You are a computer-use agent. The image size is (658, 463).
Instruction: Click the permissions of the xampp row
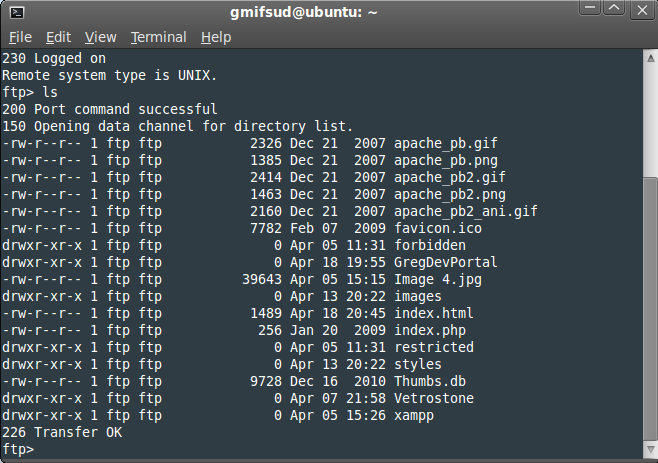coord(42,416)
